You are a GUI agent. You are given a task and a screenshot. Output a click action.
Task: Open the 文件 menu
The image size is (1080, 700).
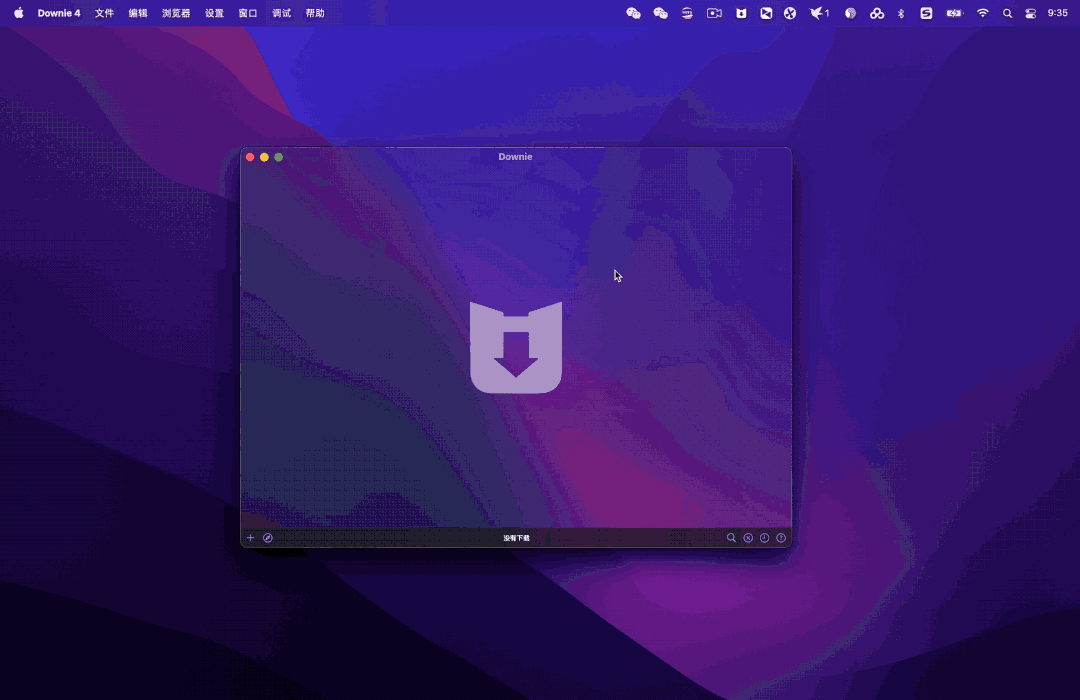click(104, 13)
